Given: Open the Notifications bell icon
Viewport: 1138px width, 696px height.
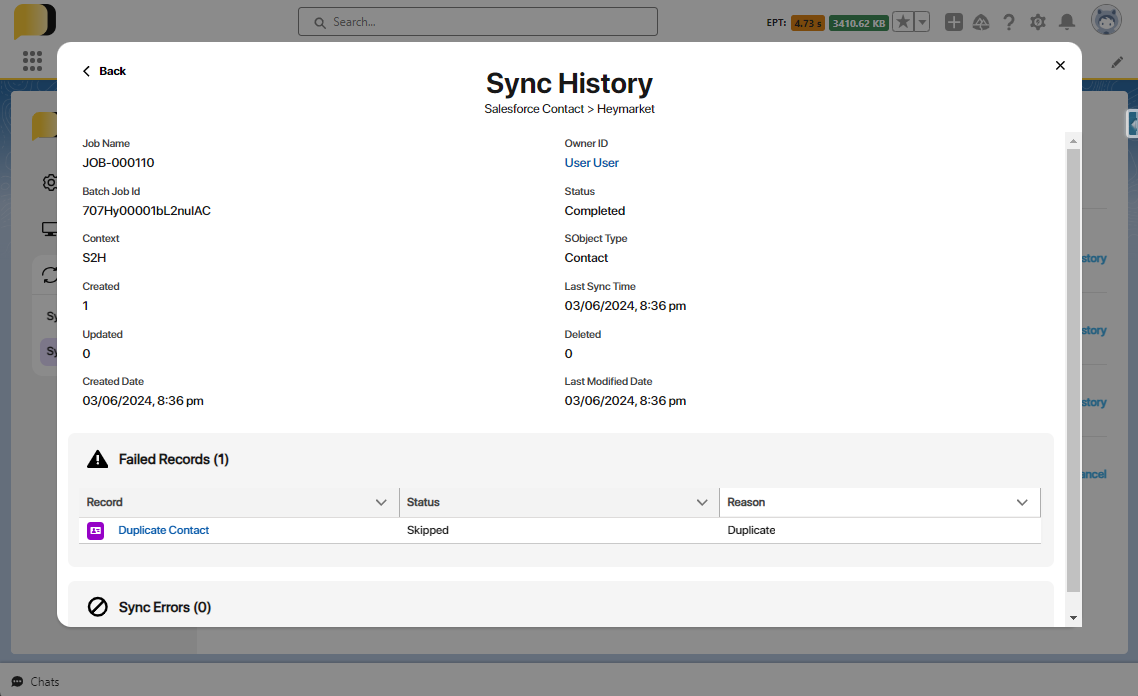Looking at the screenshot, I should 1067,22.
